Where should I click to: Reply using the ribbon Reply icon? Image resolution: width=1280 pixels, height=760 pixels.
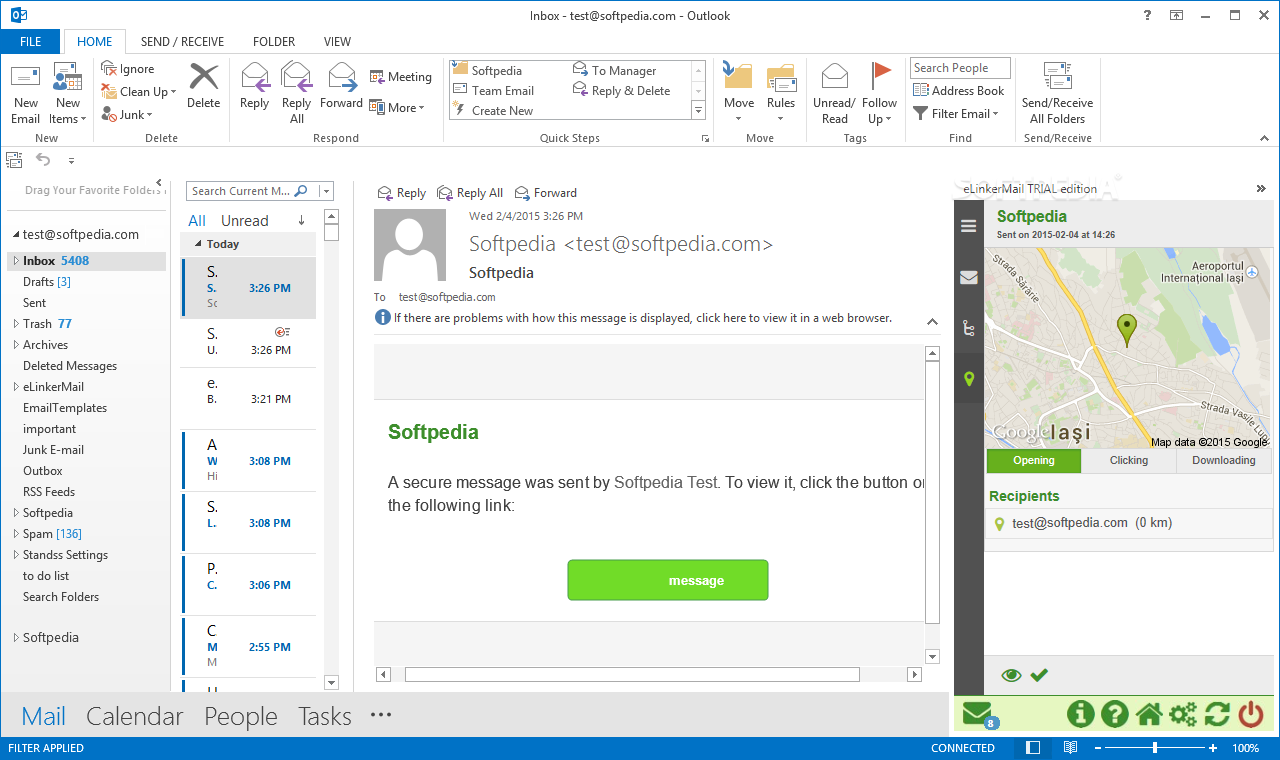pyautogui.click(x=255, y=86)
